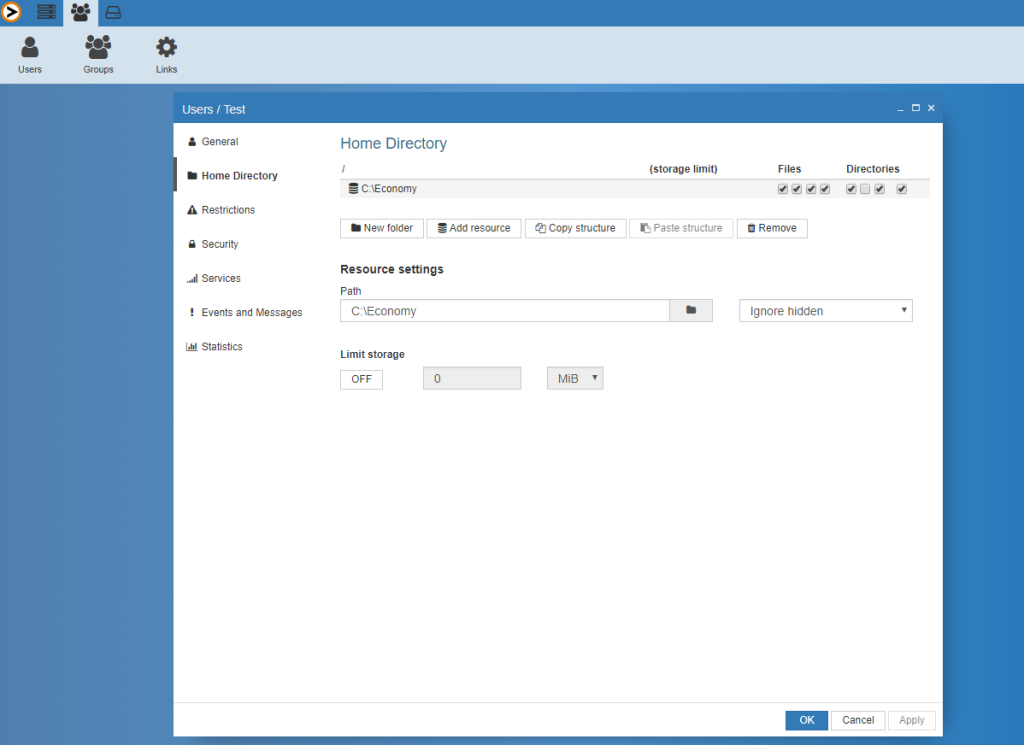Open the MiB unit dropdown
This screenshot has height=745, width=1024.
[x=575, y=377]
